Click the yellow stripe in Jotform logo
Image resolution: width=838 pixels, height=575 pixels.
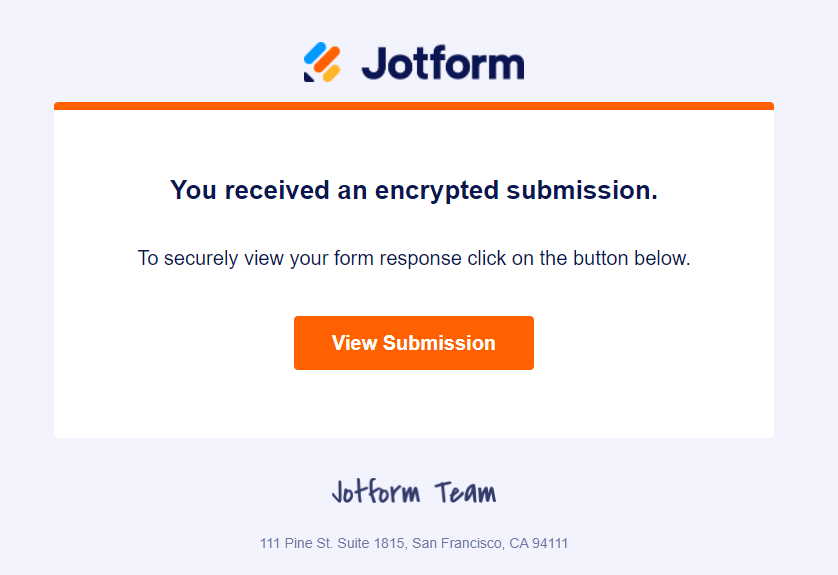(x=331, y=71)
